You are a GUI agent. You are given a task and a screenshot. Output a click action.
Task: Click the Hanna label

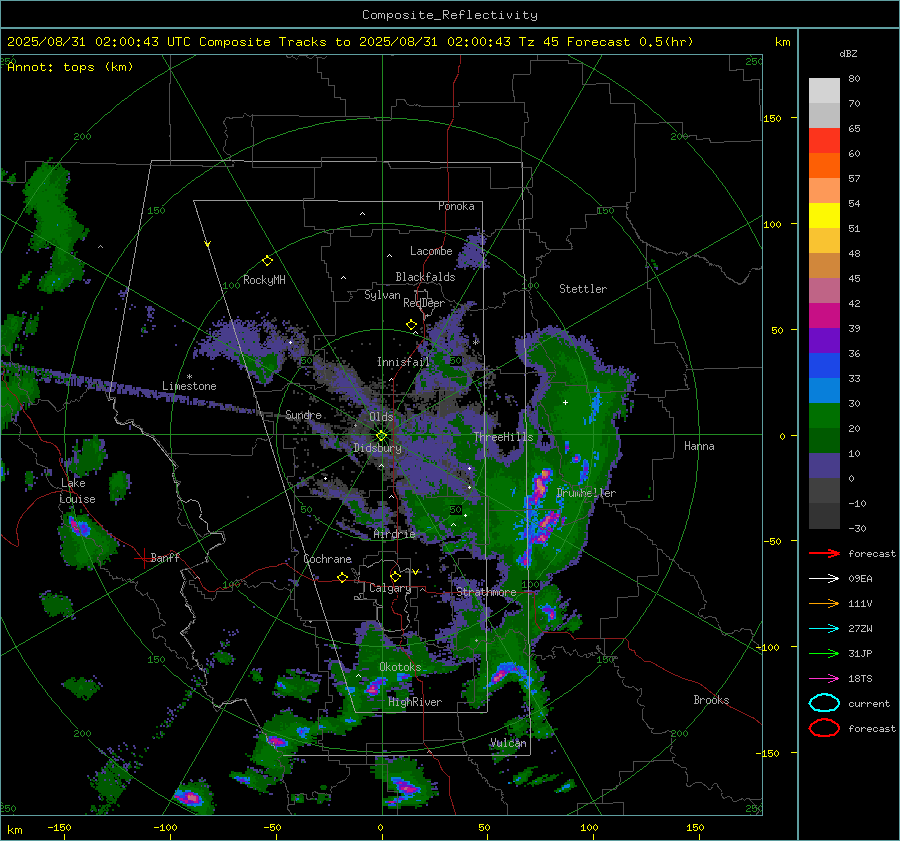(x=699, y=445)
